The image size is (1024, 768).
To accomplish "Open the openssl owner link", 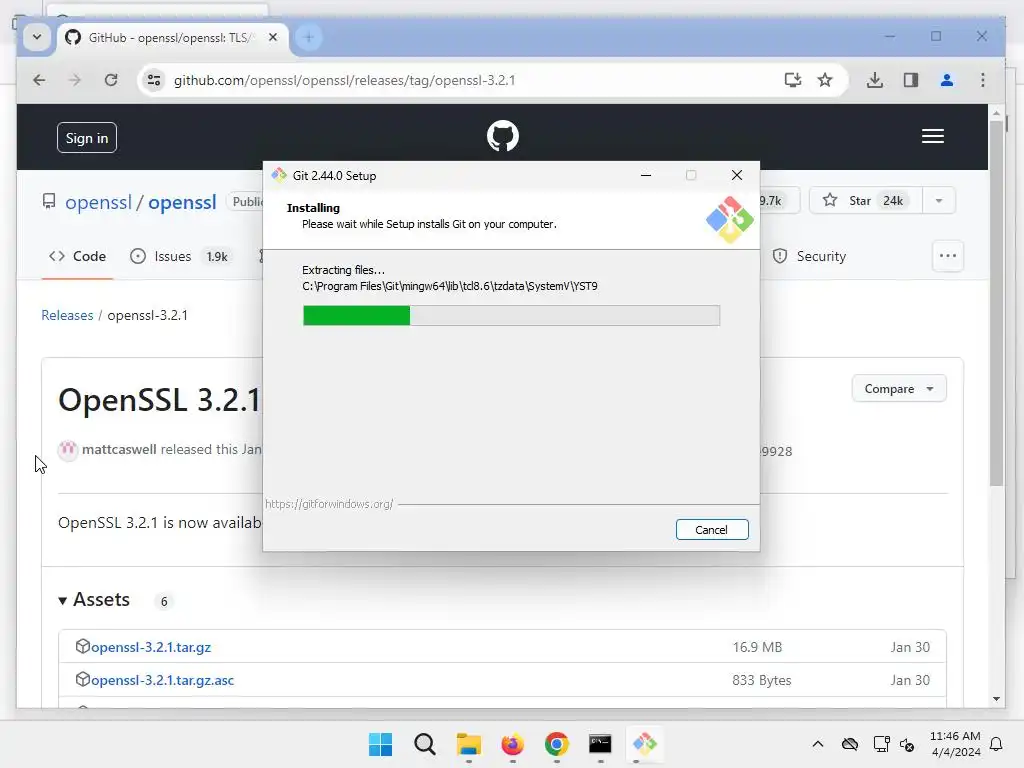I will pyautogui.click(x=99, y=202).
